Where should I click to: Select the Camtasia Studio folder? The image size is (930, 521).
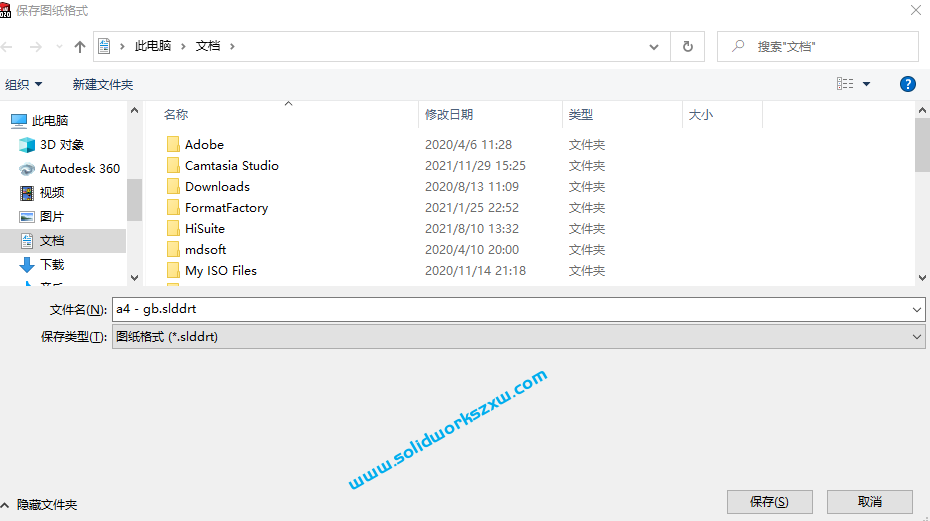coord(232,166)
